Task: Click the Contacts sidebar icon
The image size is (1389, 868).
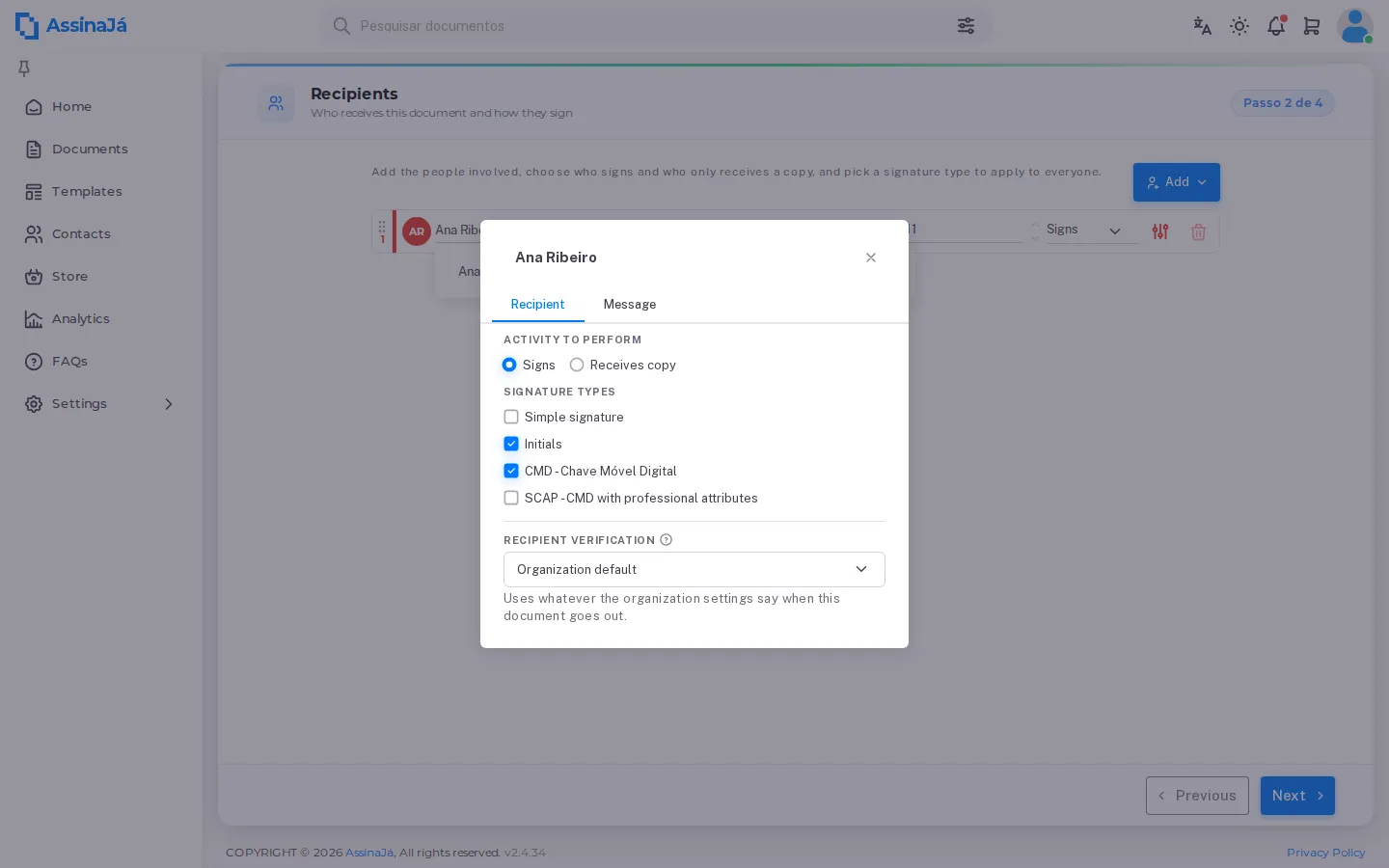Action: coord(34,234)
